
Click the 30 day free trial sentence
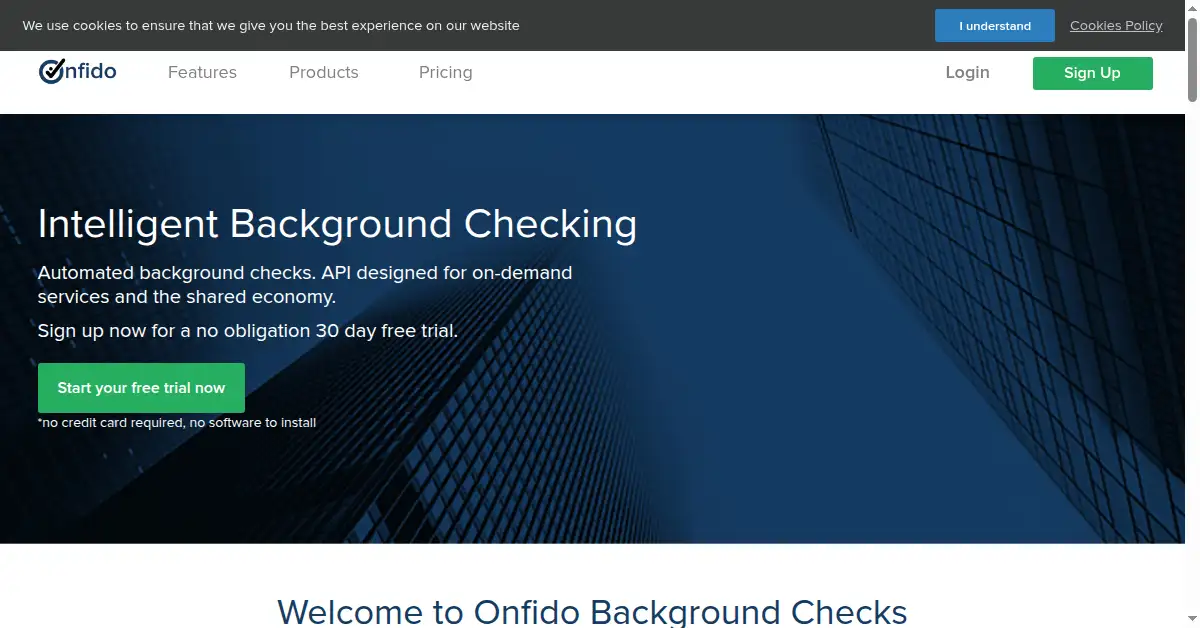(248, 331)
